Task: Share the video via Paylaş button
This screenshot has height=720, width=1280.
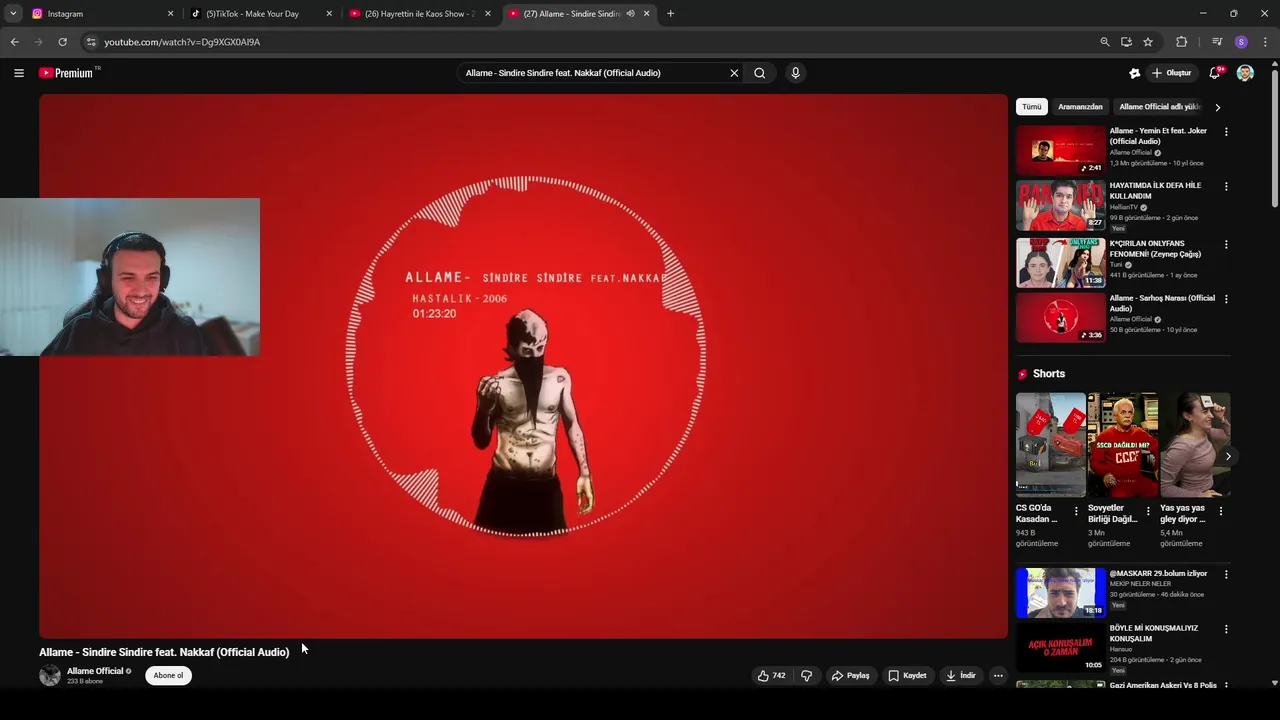Action: (x=851, y=676)
